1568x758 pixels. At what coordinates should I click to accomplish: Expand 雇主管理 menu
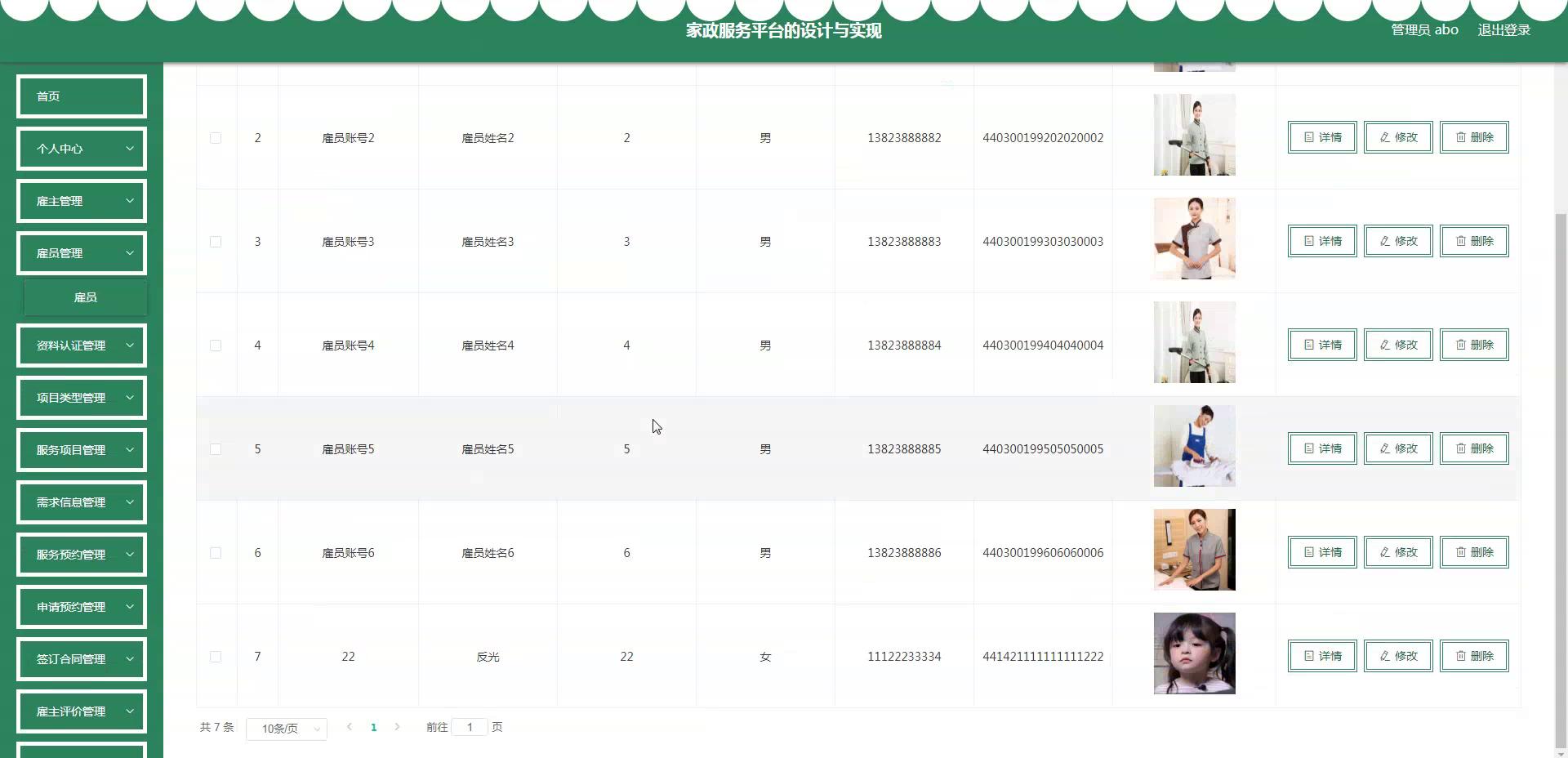coord(82,201)
